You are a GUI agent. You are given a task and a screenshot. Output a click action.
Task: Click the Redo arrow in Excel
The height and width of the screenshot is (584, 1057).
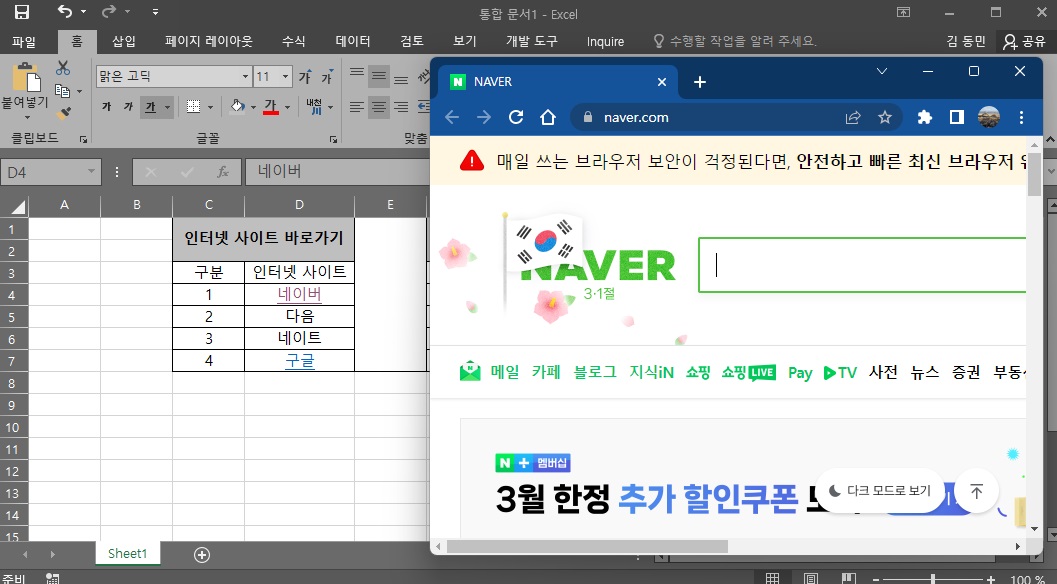pyautogui.click(x=109, y=11)
